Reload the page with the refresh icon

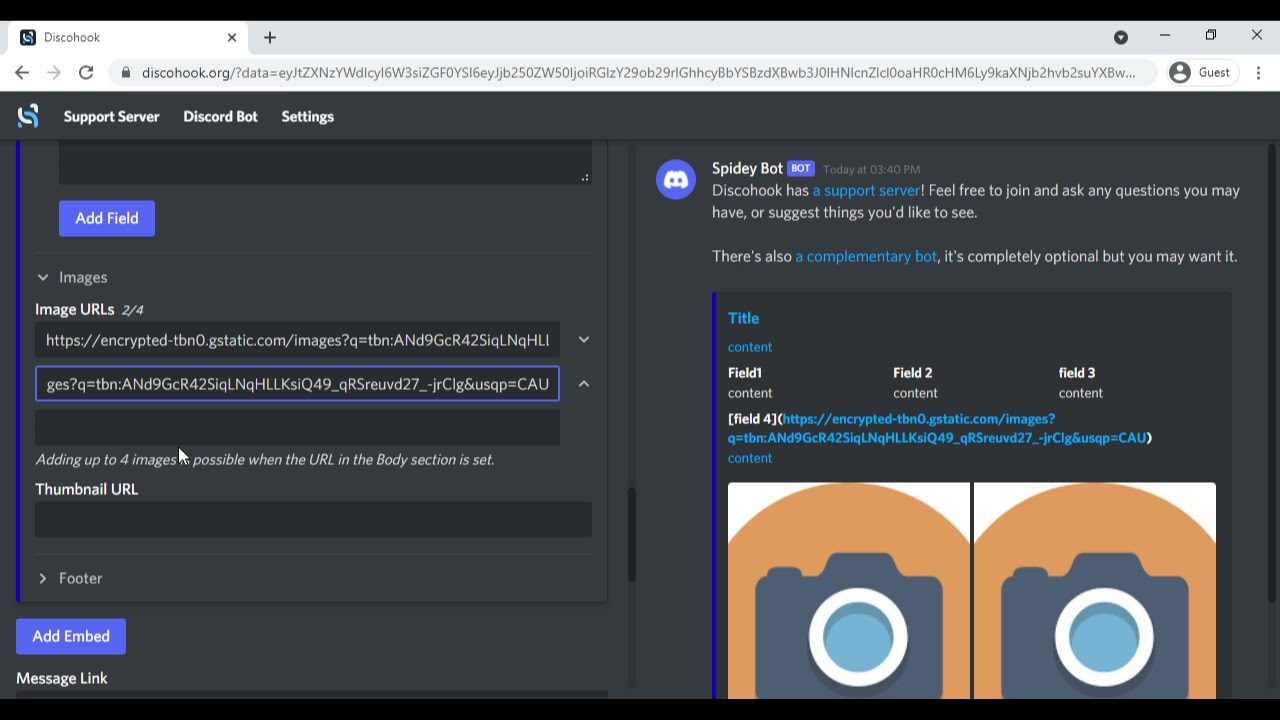click(86, 73)
